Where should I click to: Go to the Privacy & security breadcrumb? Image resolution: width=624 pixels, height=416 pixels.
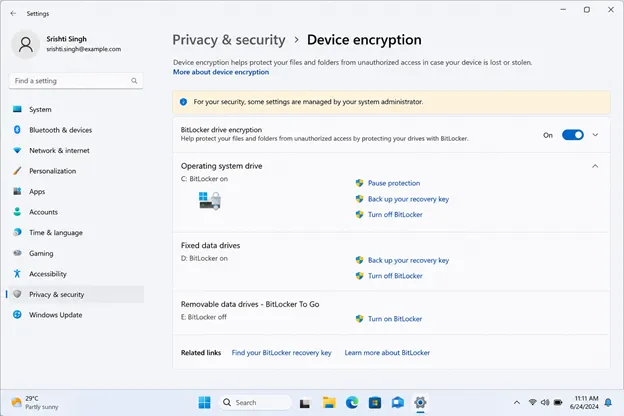coord(229,40)
